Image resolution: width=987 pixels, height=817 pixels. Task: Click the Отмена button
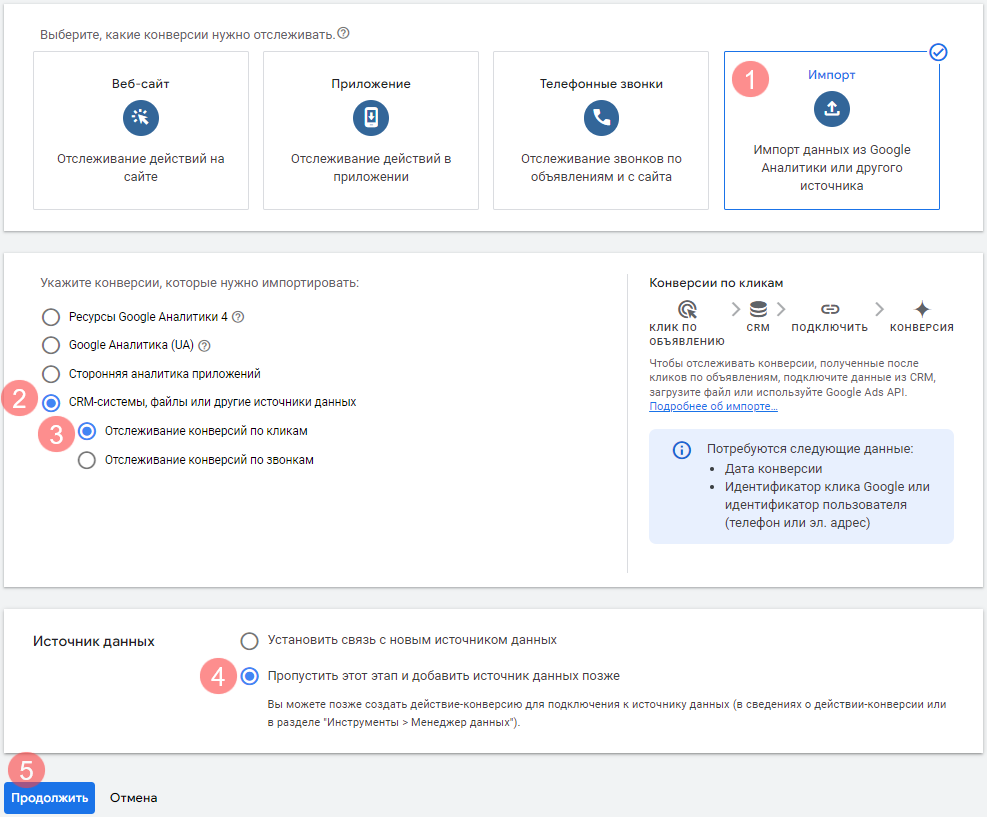coord(133,798)
